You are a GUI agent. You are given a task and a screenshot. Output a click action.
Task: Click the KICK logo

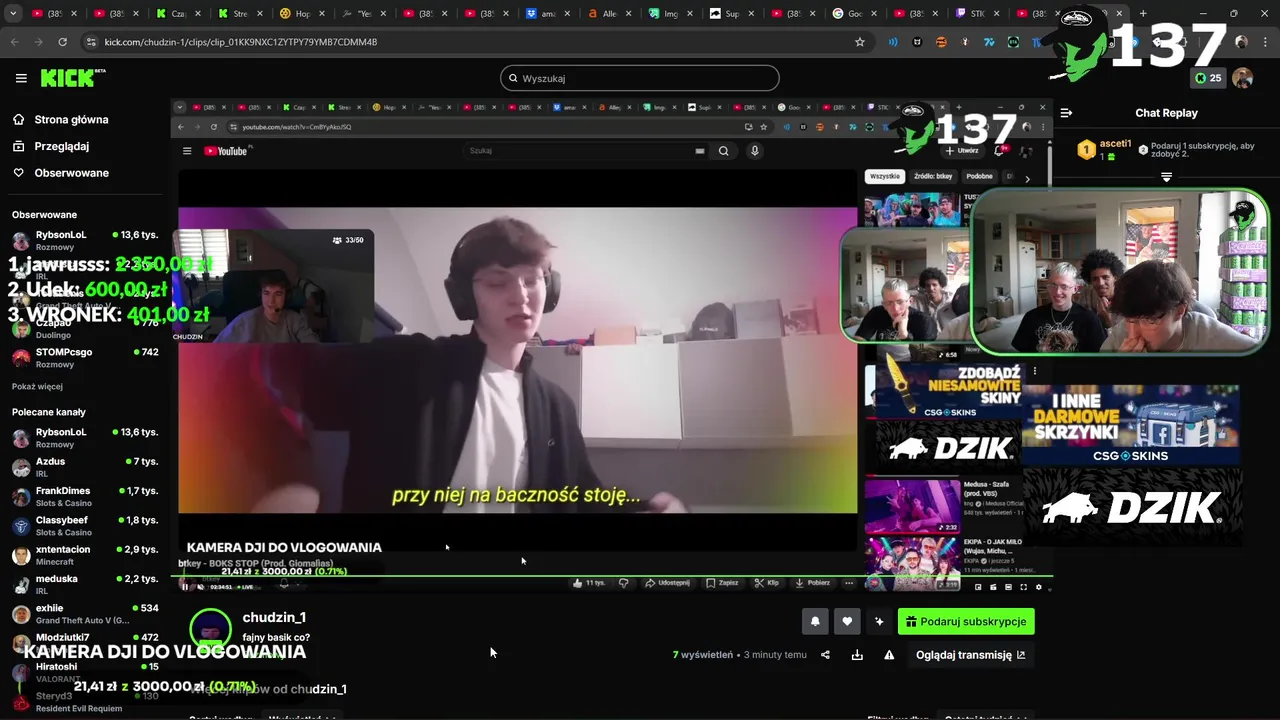72,78
